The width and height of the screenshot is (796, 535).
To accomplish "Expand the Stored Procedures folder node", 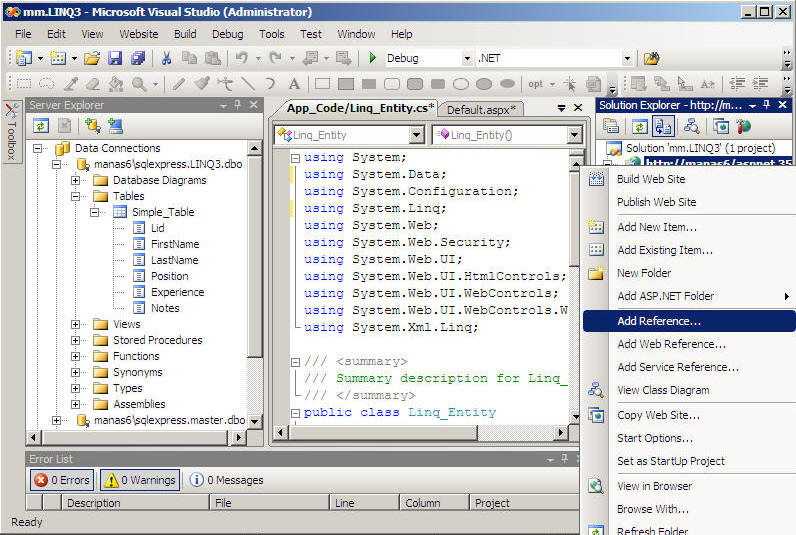I will [75, 340].
